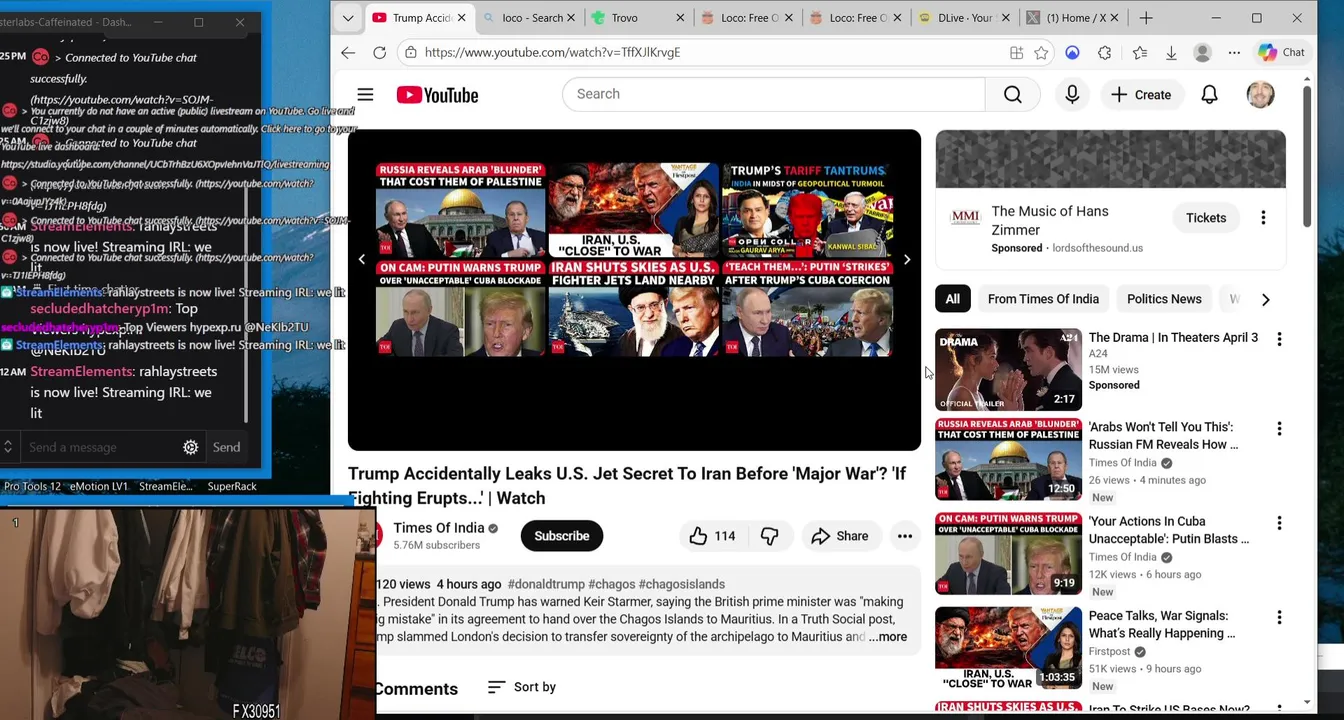
Task: Select the All filter chip
Action: click(x=952, y=299)
